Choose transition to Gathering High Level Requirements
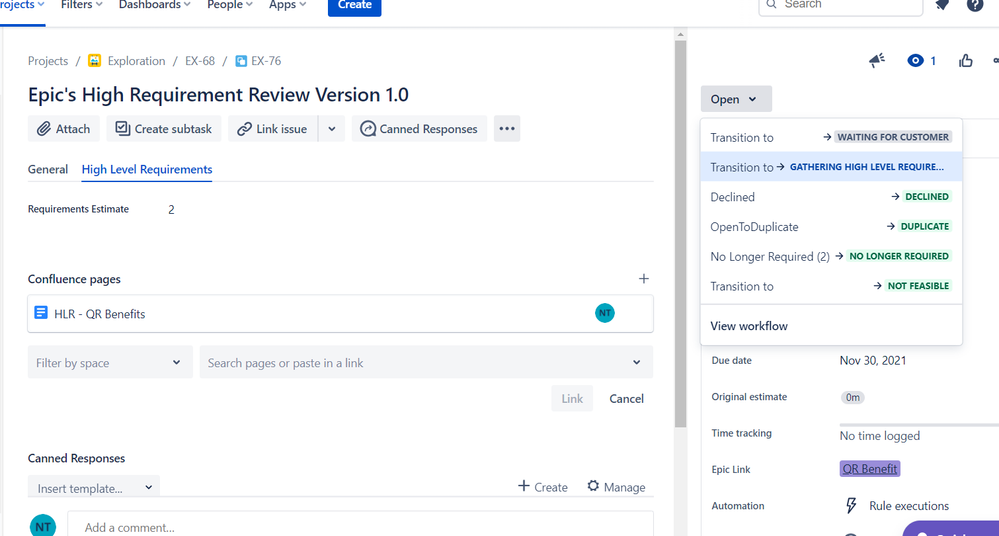999x536 pixels. point(831,167)
